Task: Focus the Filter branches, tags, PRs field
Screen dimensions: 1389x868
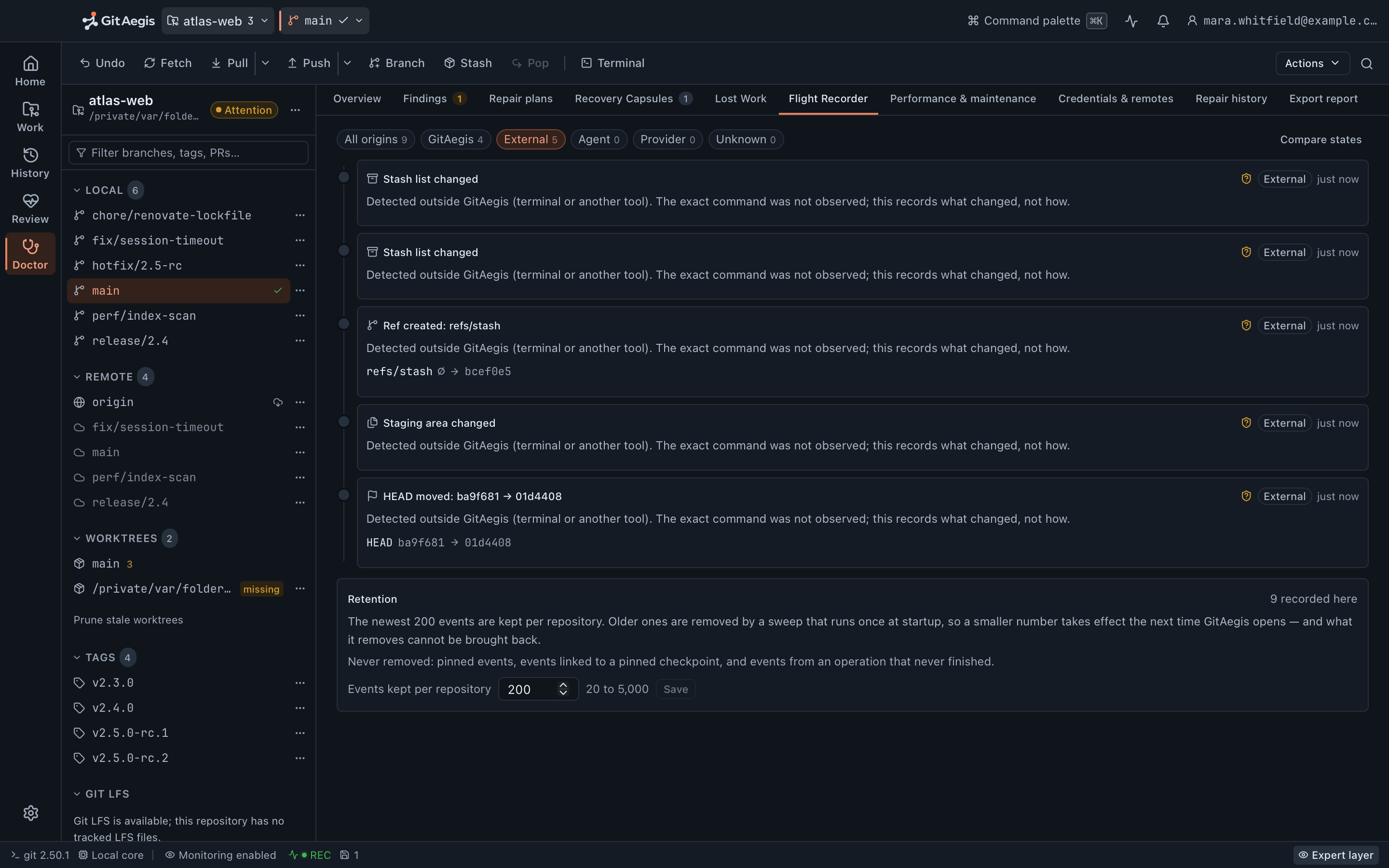Action: click(188, 153)
